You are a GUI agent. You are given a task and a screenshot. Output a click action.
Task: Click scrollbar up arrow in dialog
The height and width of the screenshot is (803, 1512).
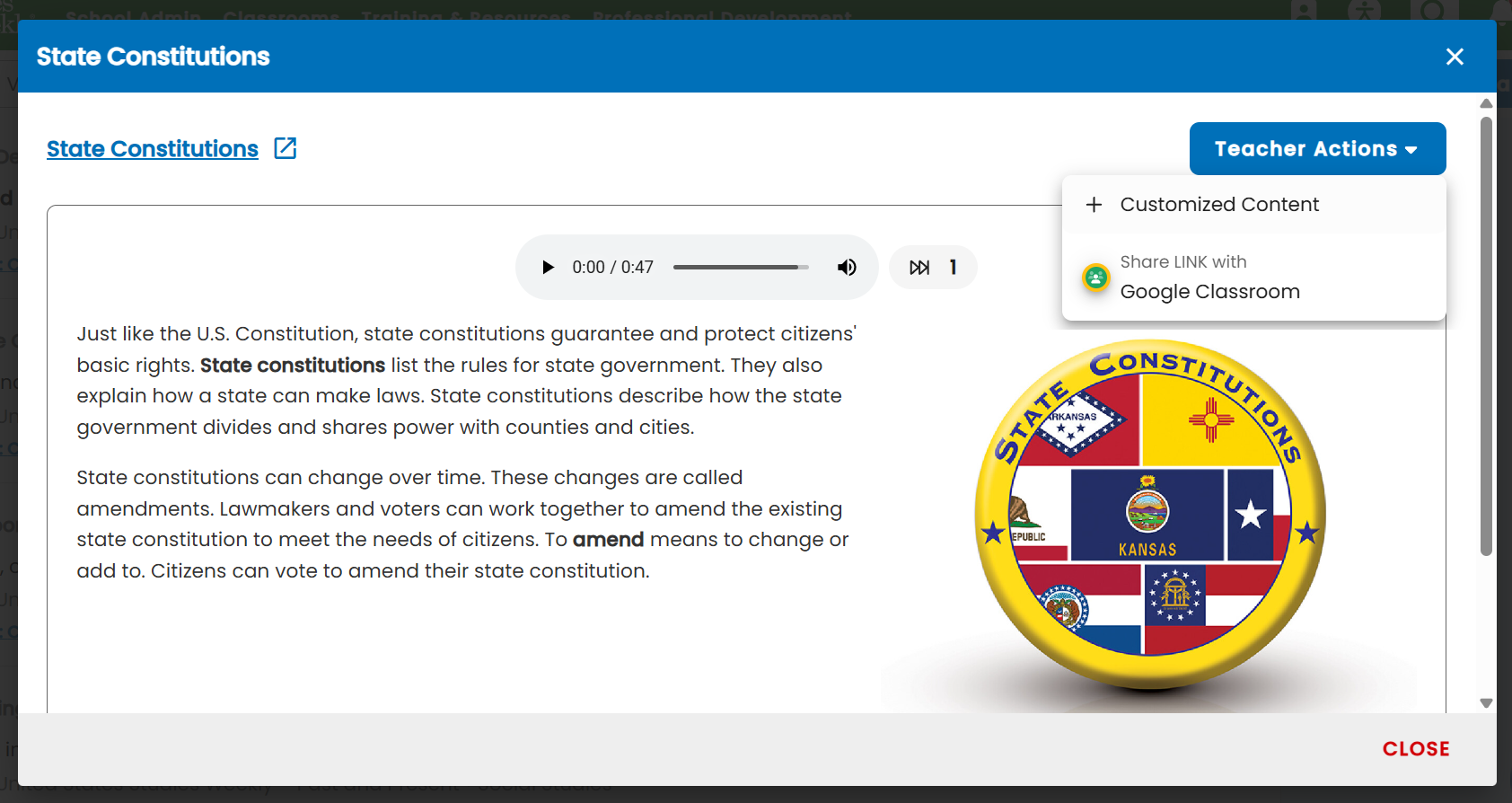point(1486,103)
